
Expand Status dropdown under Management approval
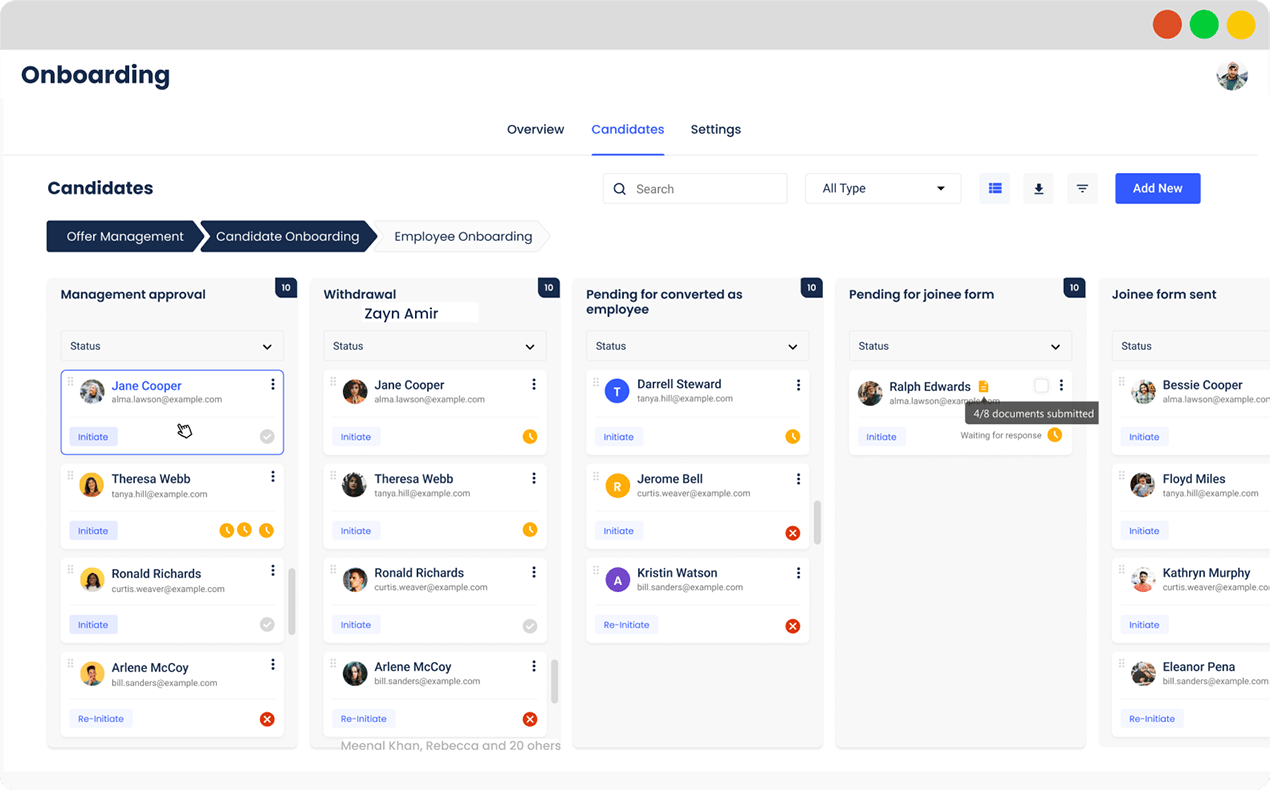(172, 346)
